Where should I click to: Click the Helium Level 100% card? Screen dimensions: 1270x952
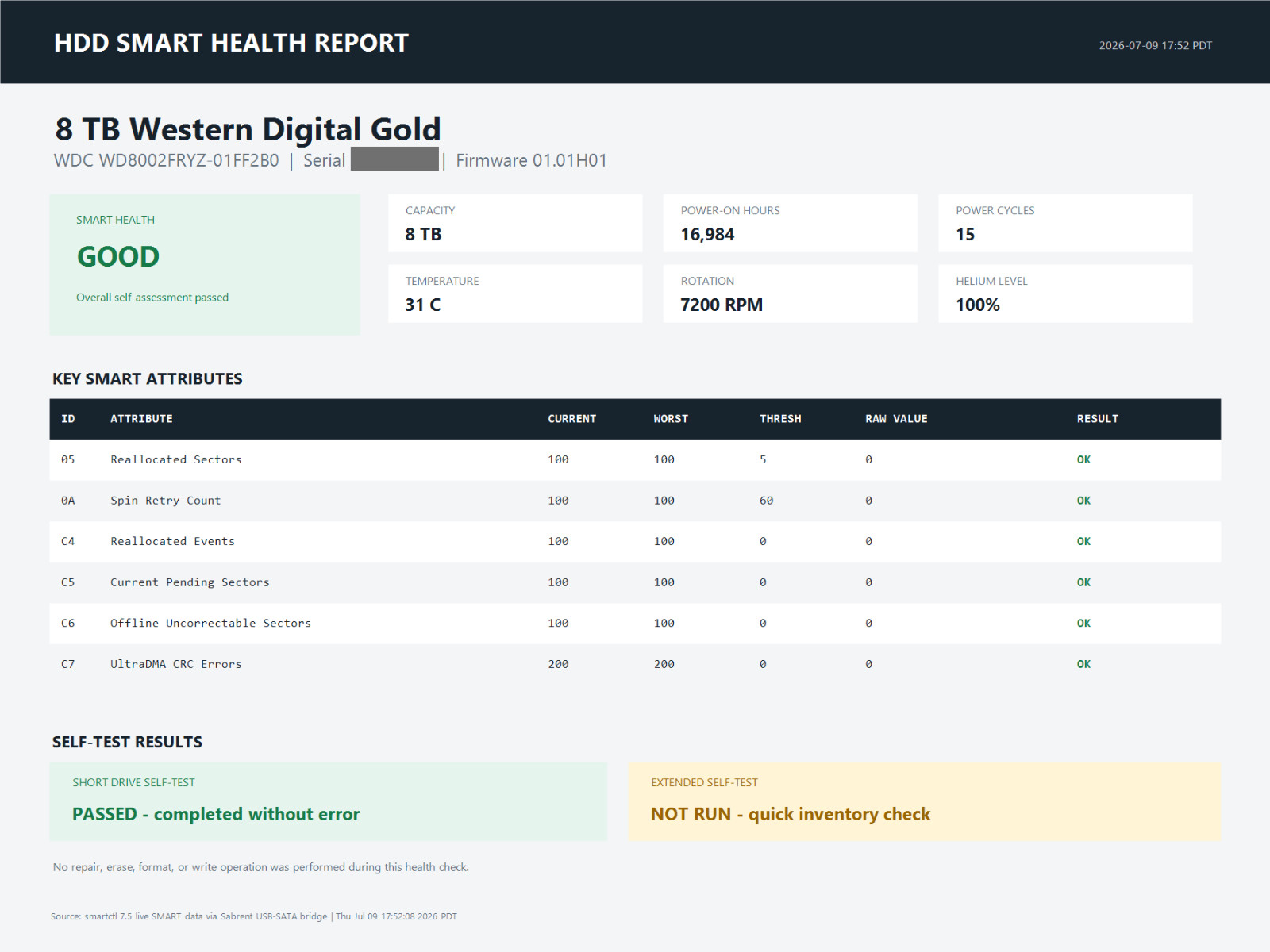tap(1065, 294)
